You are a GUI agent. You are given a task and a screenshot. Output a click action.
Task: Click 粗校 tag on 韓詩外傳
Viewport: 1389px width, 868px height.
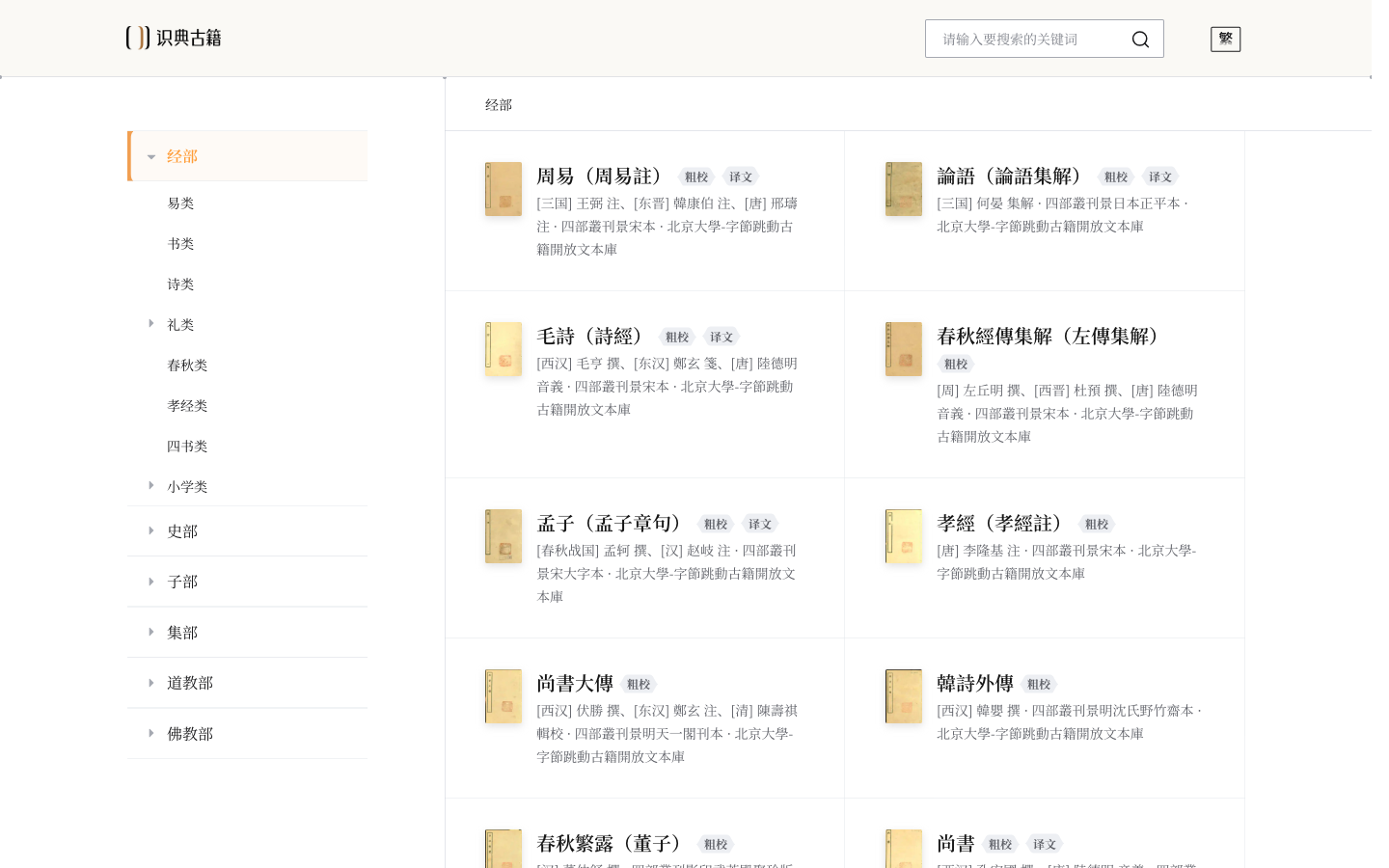[1039, 684]
